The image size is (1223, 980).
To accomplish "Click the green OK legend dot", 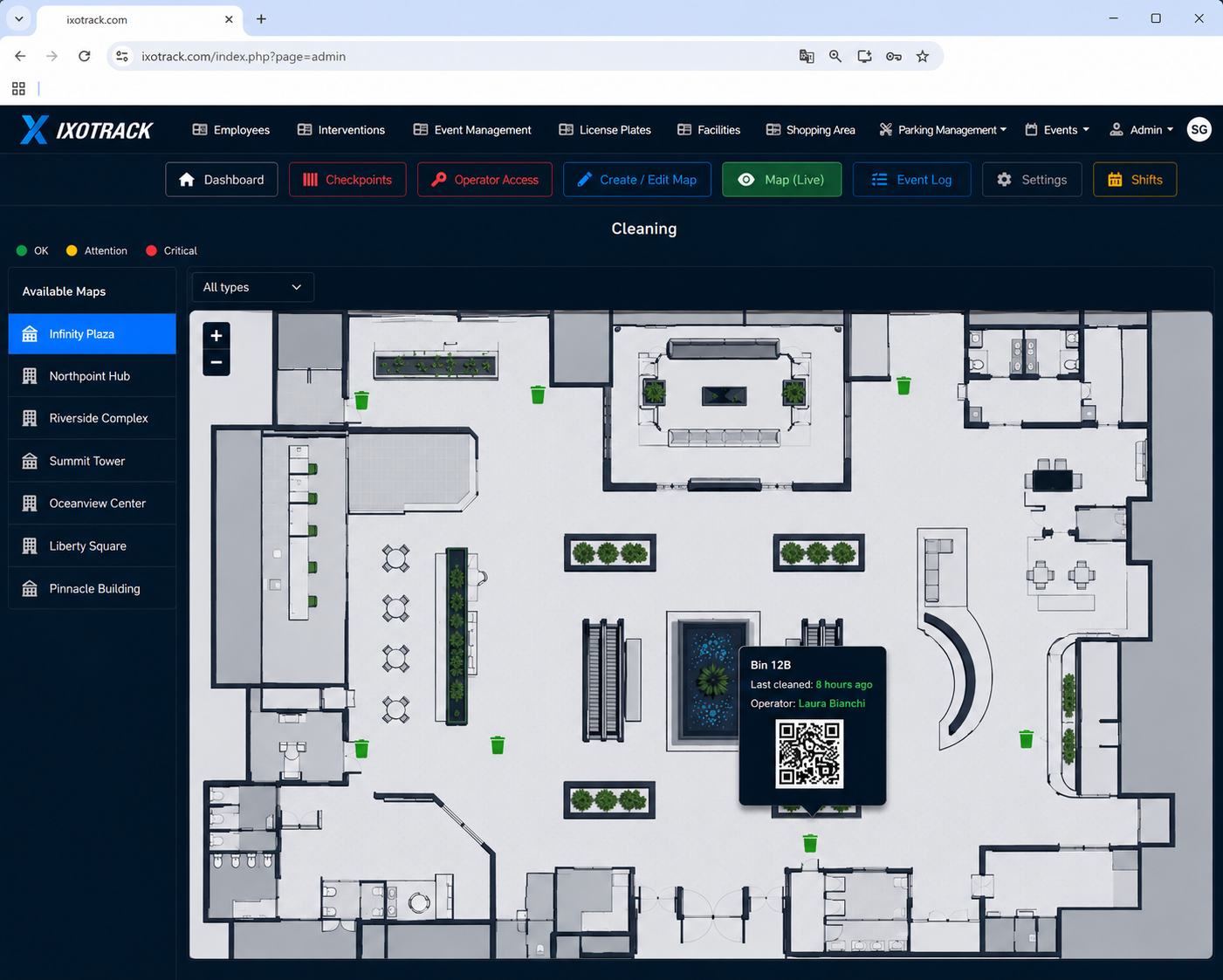I will coord(22,250).
